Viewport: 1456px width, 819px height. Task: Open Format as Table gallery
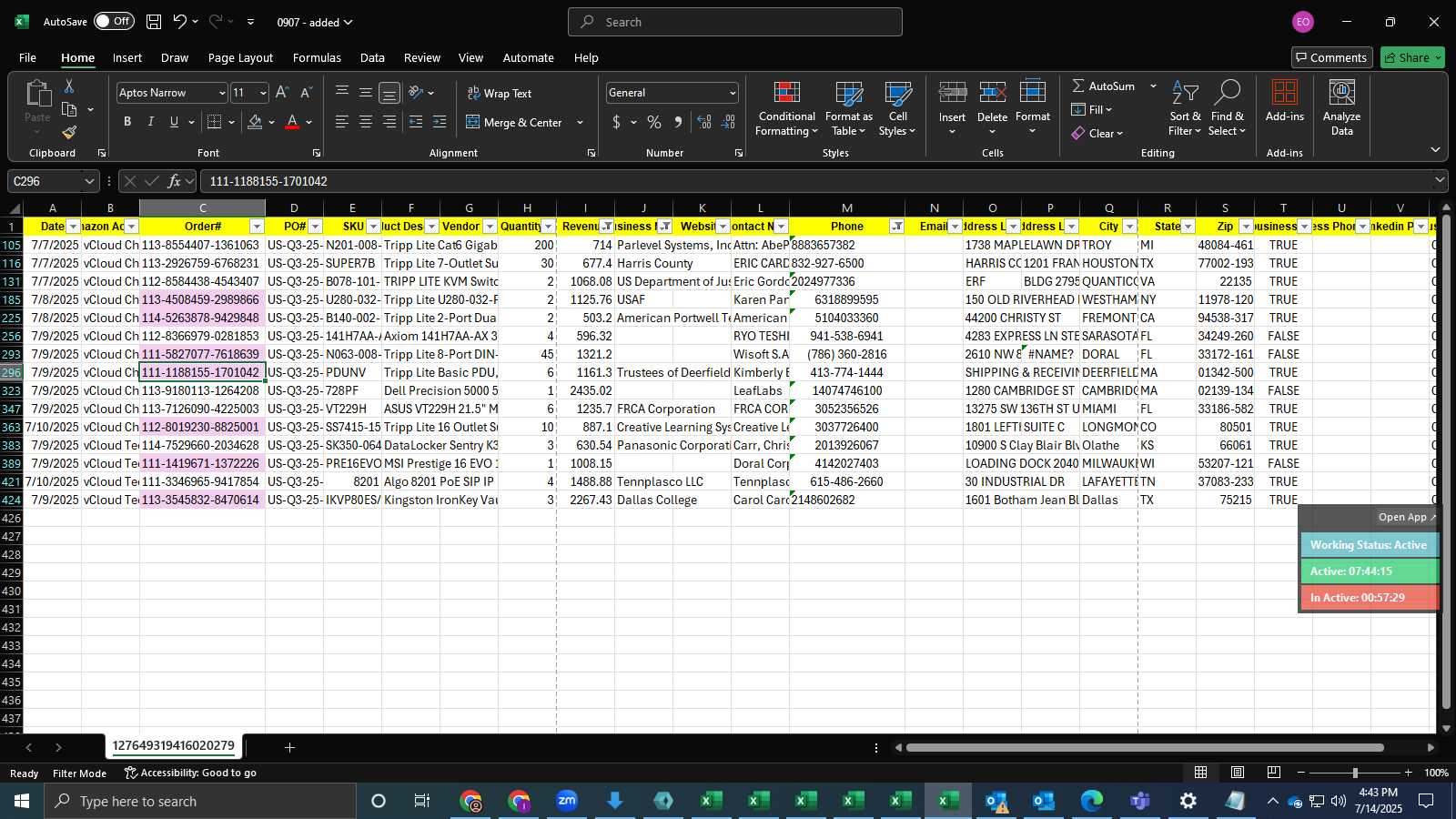pos(848,108)
